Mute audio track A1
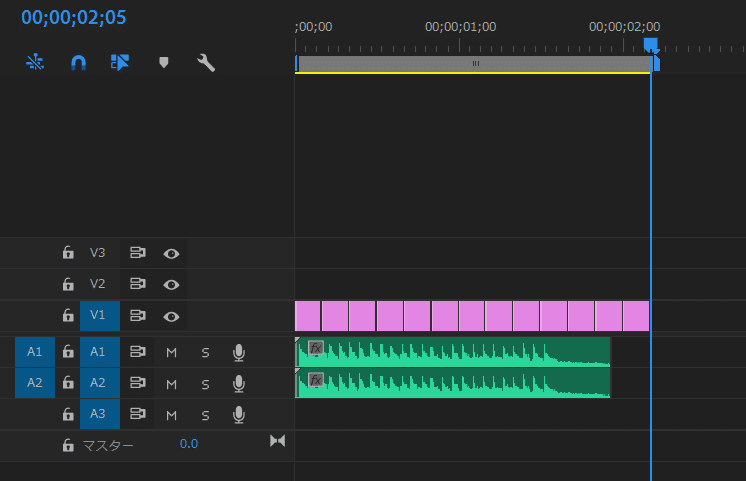 [x=171, y=352]
